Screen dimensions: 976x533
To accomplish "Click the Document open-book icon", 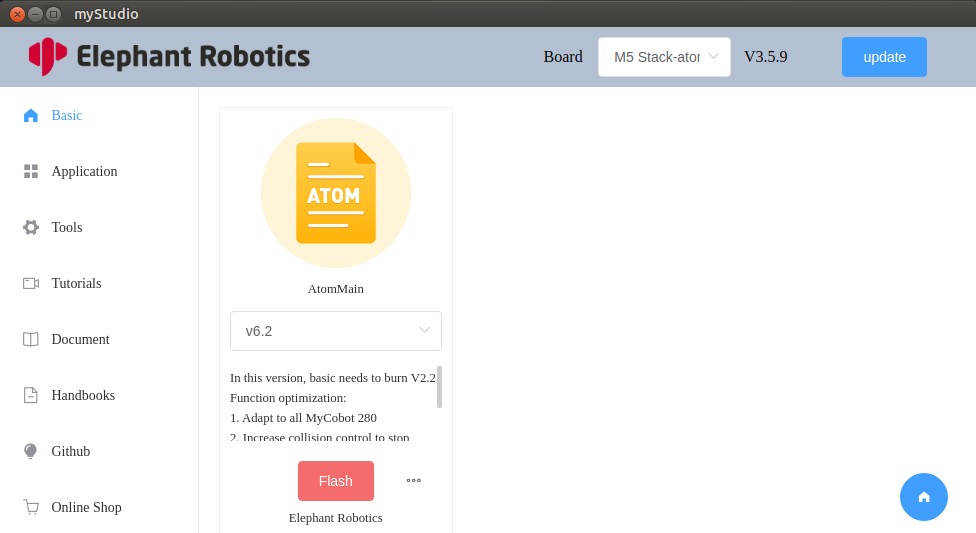I will coord(31,339).
